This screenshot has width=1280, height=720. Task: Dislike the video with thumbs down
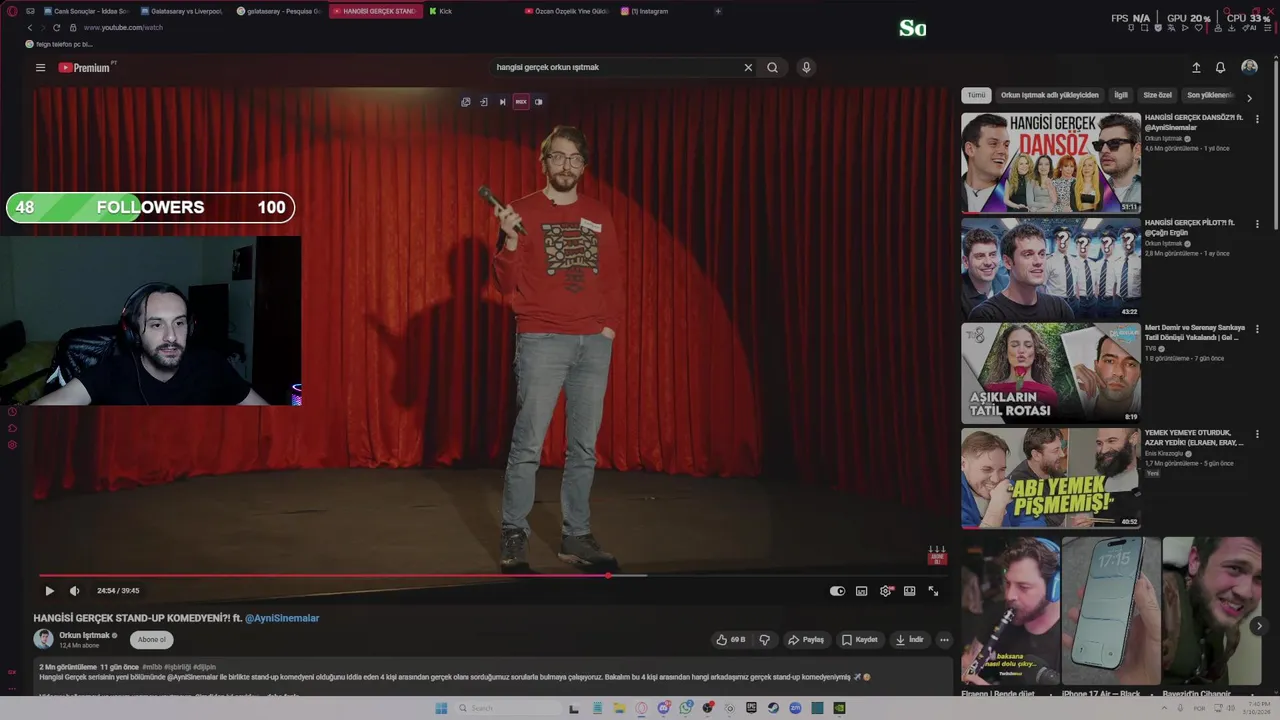tap(765, 640)
